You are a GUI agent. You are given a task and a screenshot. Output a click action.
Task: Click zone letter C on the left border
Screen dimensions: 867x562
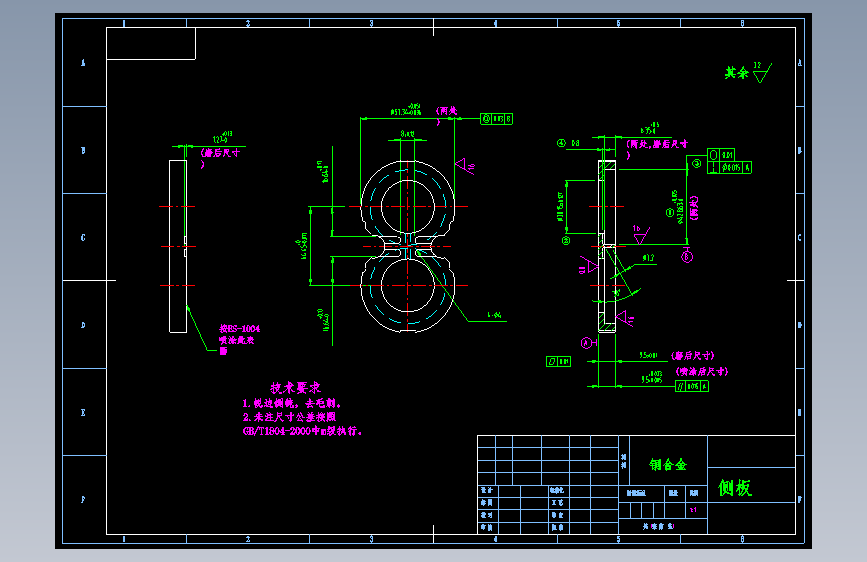click(x=83, y=237)
